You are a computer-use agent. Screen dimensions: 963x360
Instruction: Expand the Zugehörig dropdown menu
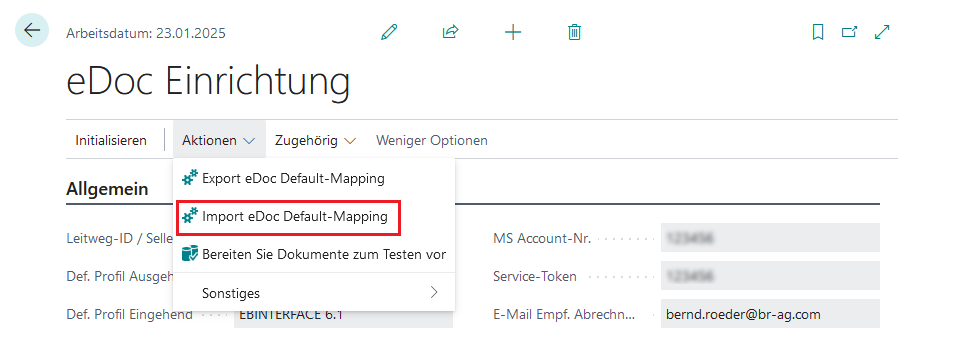tap(315, 140)
